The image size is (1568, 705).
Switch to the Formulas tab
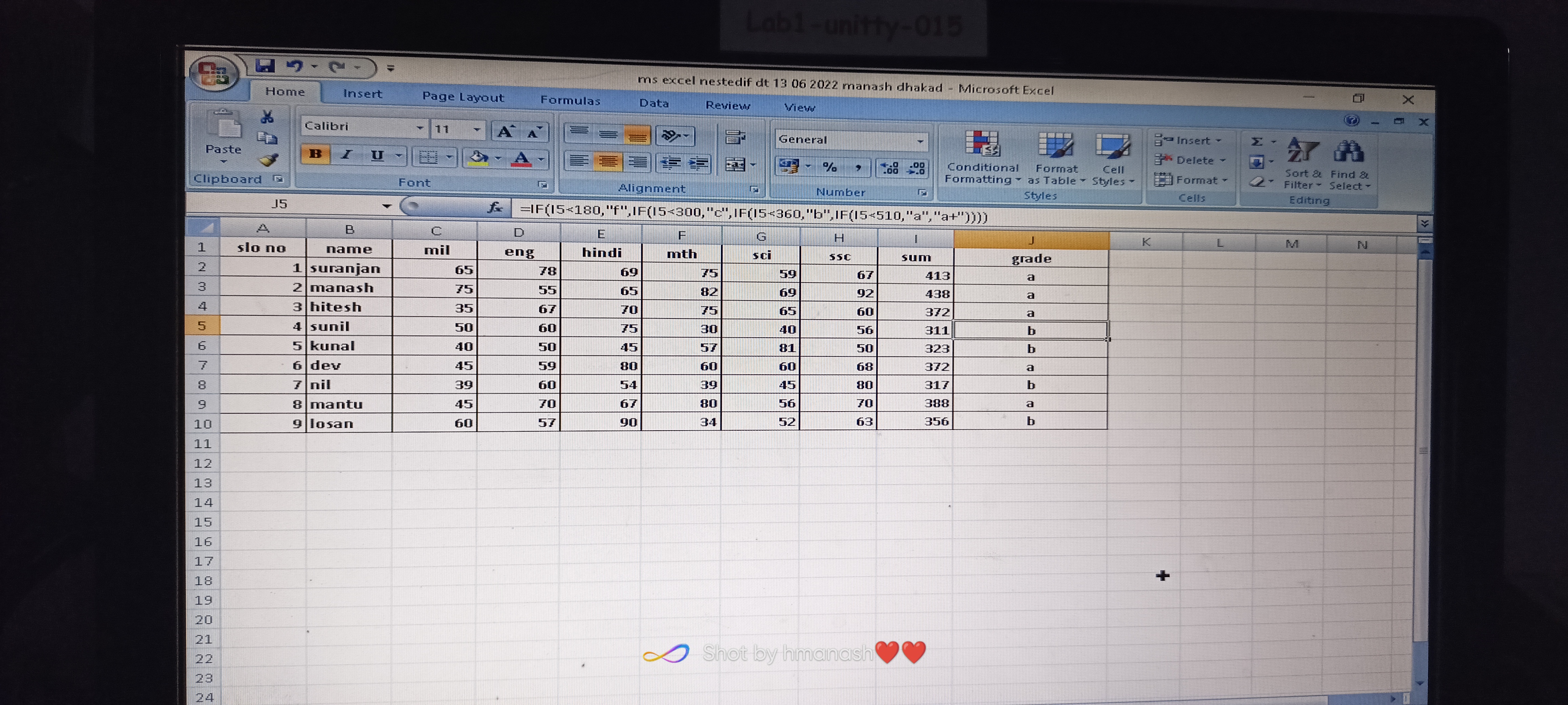[570, 100]
